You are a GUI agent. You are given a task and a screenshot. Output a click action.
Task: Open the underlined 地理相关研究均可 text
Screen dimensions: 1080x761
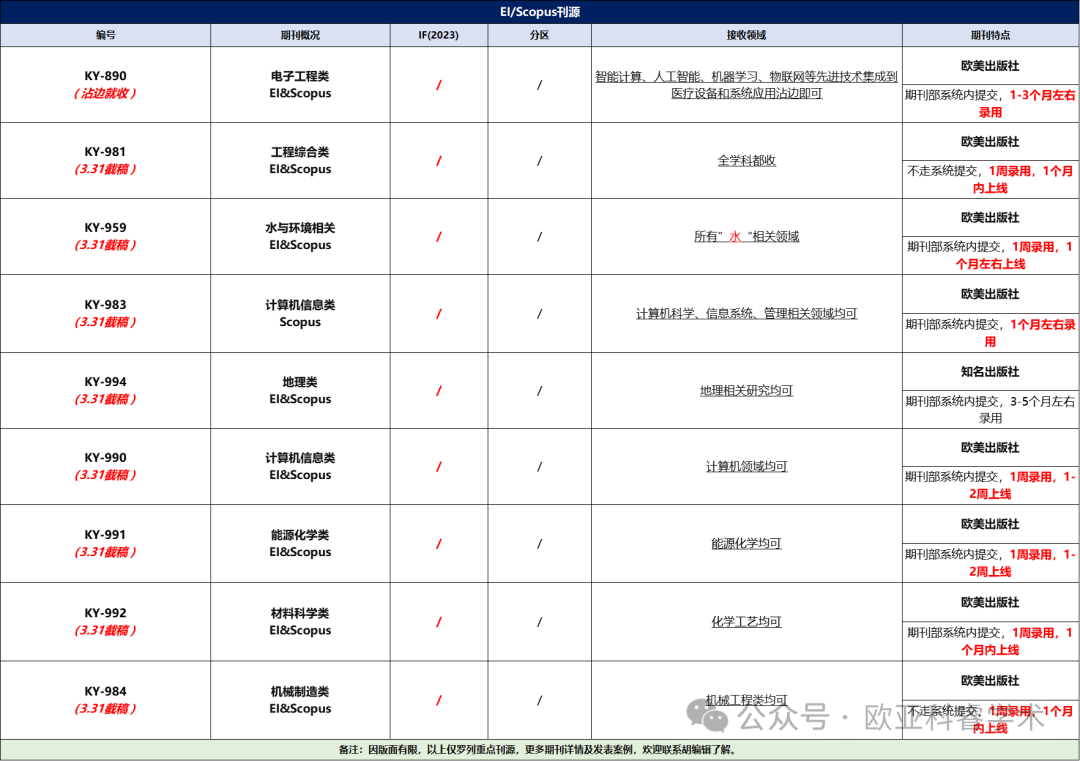747,390
